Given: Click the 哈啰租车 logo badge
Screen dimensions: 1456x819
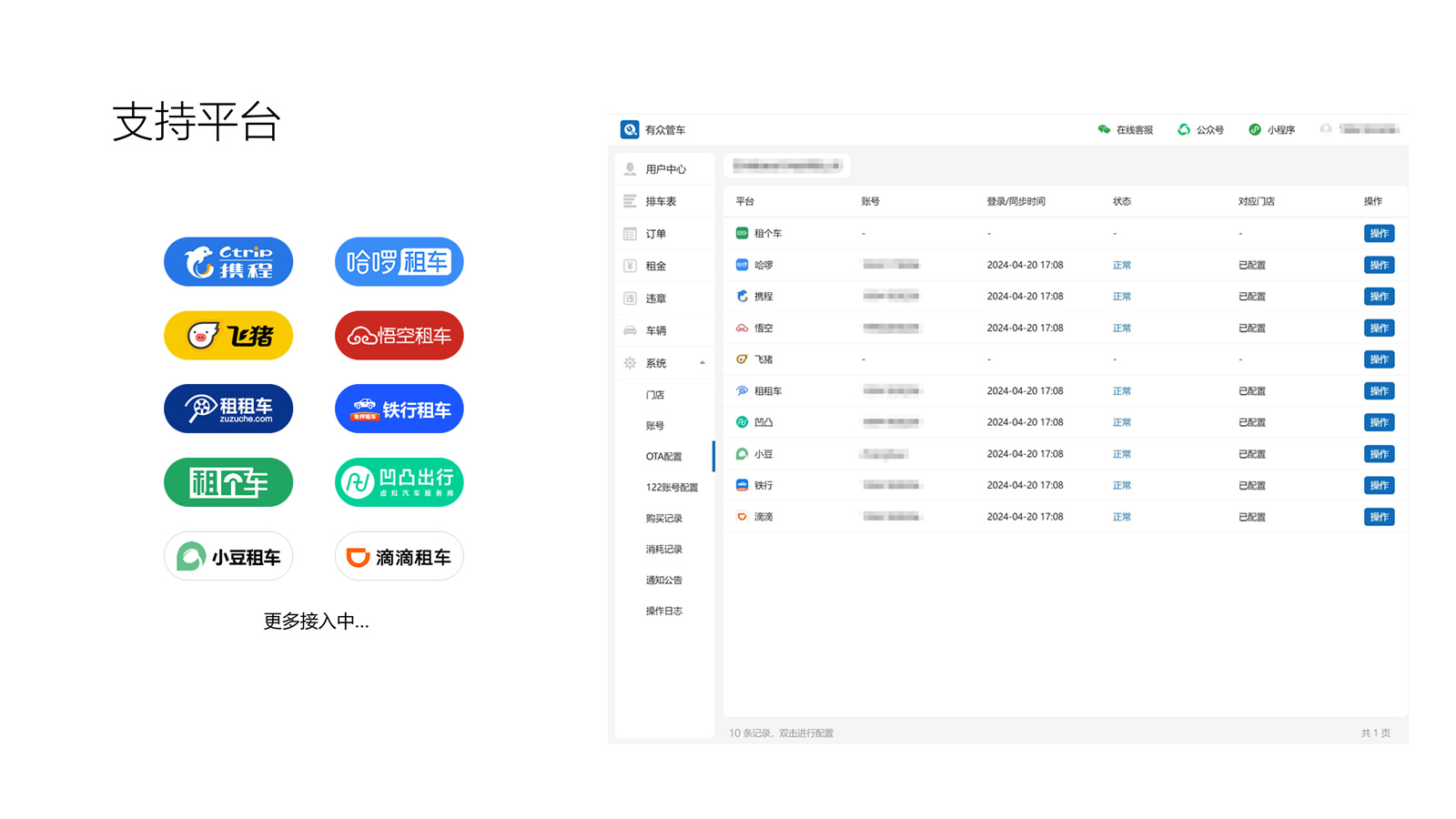Looking at the screenshot, I should (x=399, y=262).
